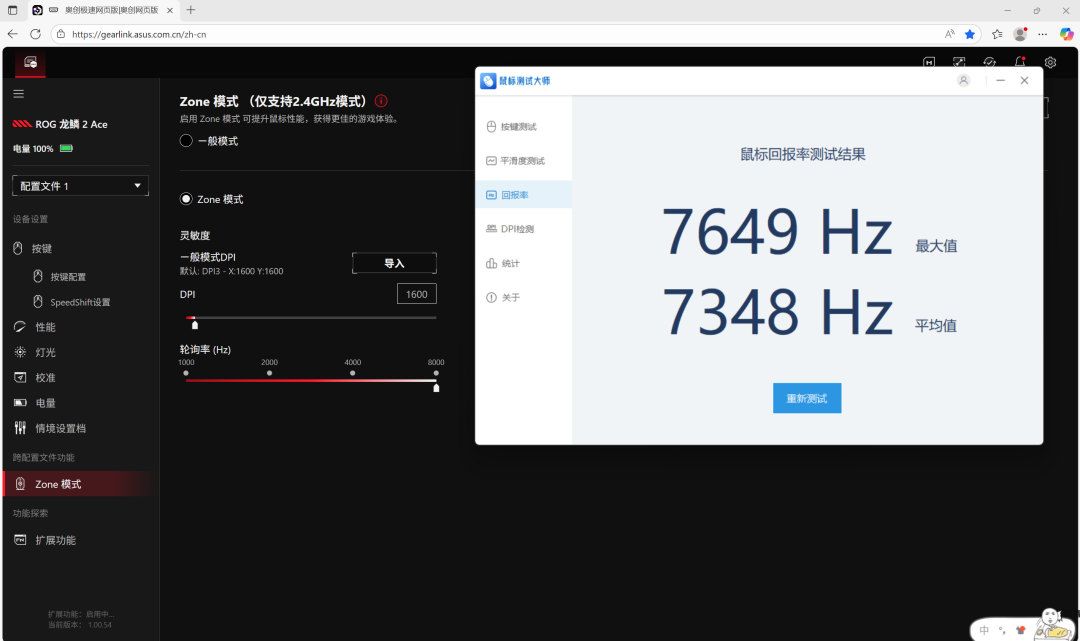
Task: Open 关于 tab in mouse tester
Action: 523,297
